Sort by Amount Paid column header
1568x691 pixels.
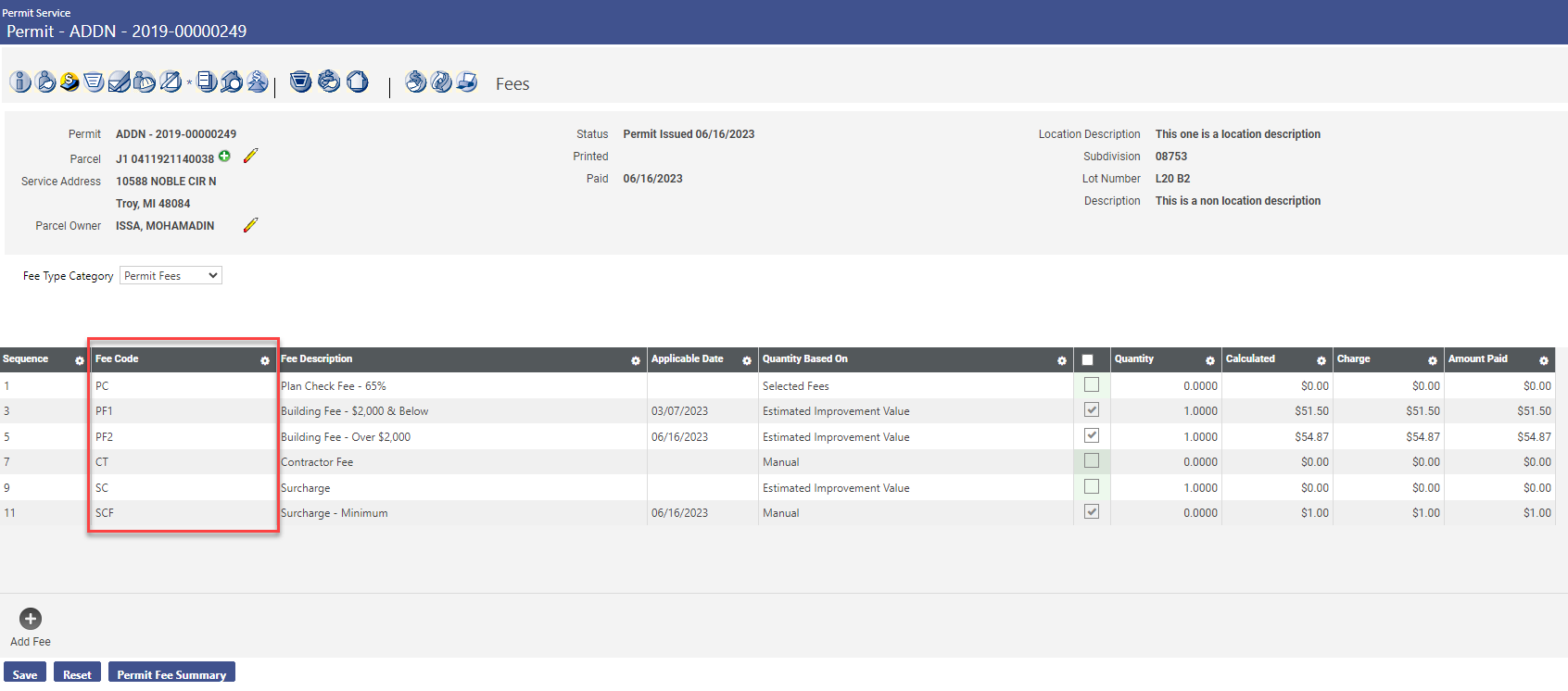(1478, 358)
